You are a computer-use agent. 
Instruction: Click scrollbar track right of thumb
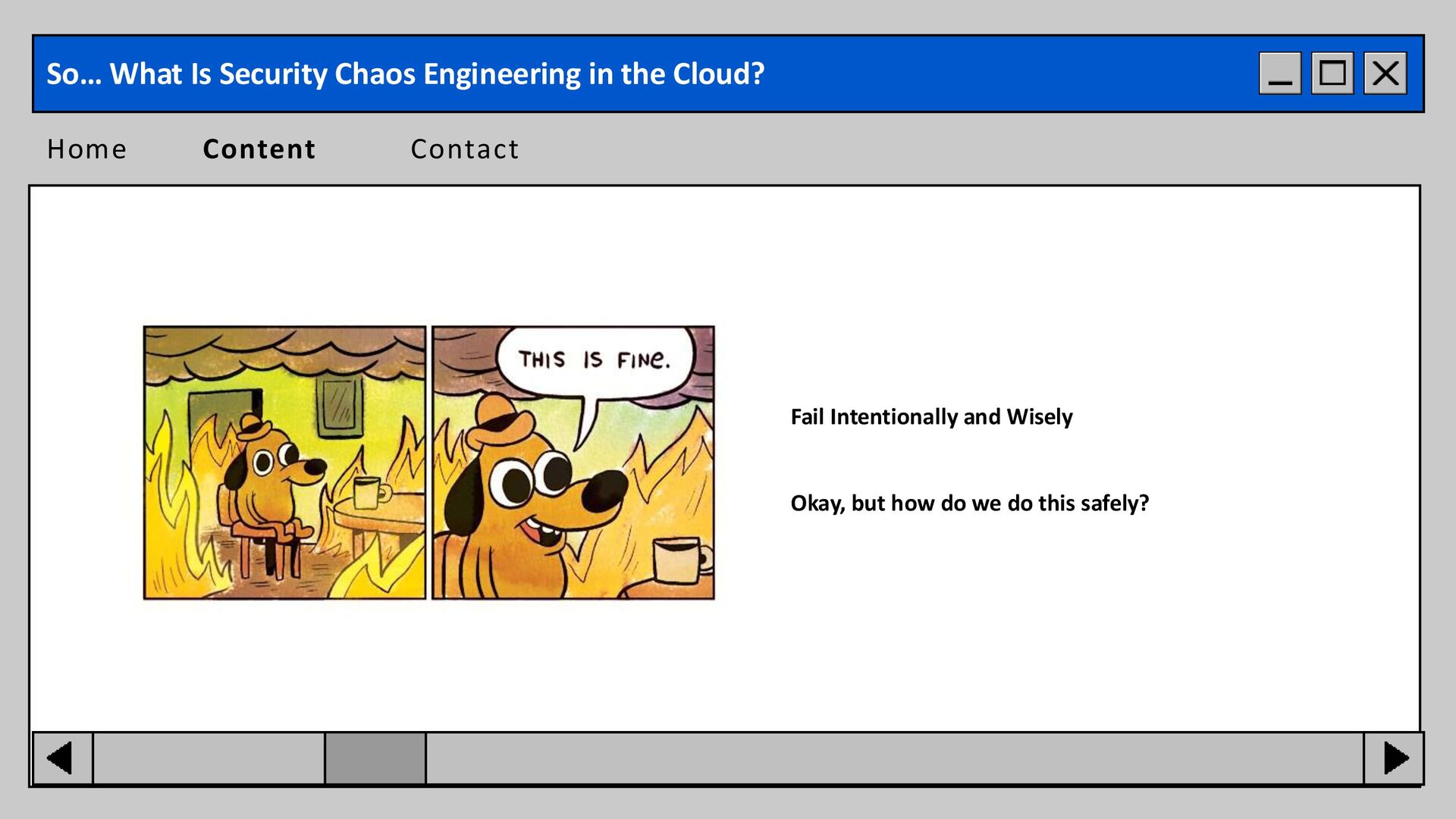click(x=895, y=758)
